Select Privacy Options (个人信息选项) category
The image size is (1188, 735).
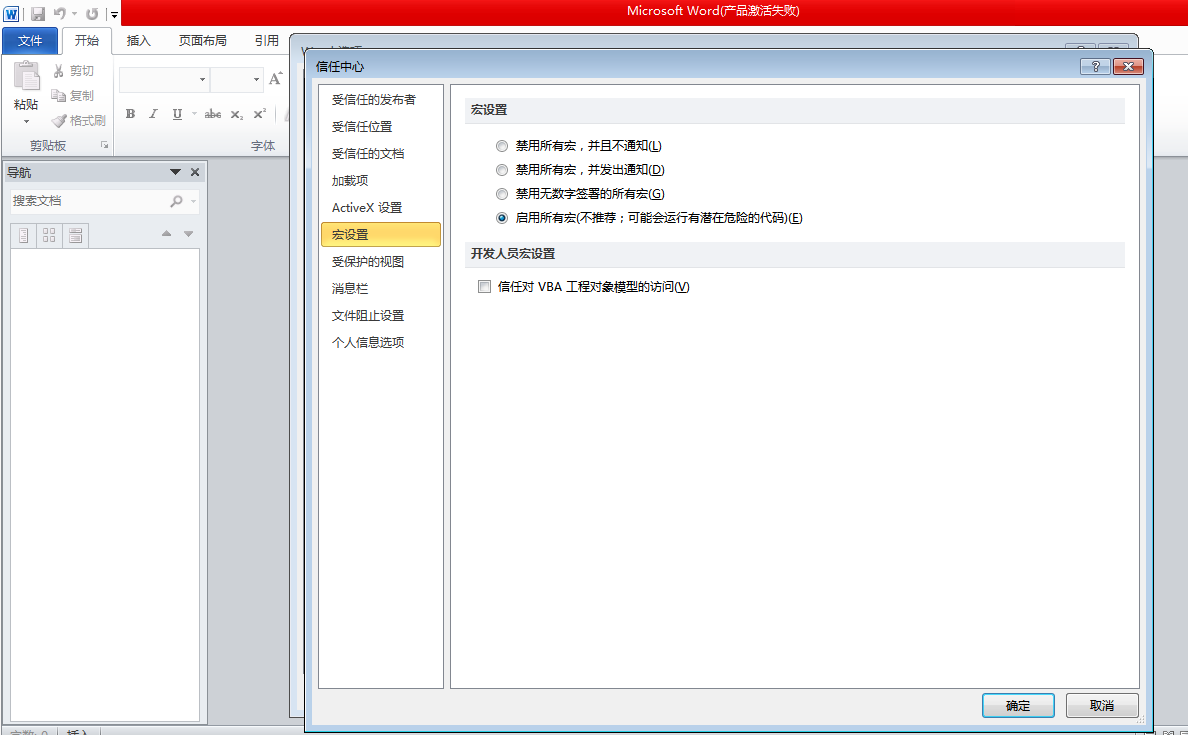tap(381, 342)
